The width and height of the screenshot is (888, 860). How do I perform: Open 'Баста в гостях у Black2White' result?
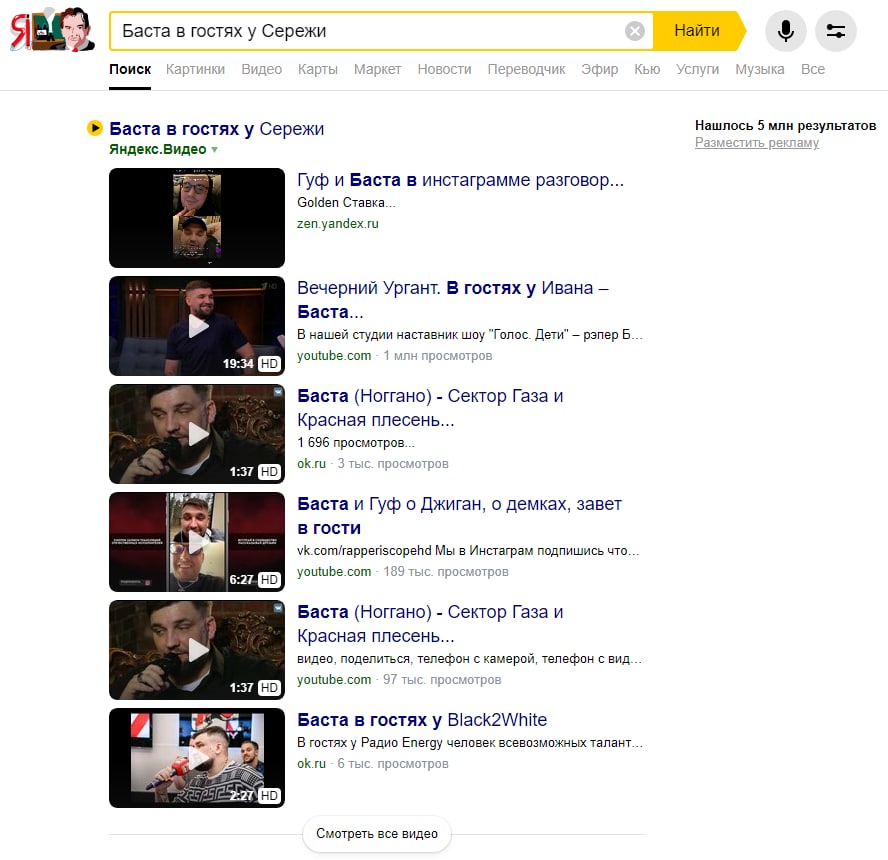click(x=422, y=720)
